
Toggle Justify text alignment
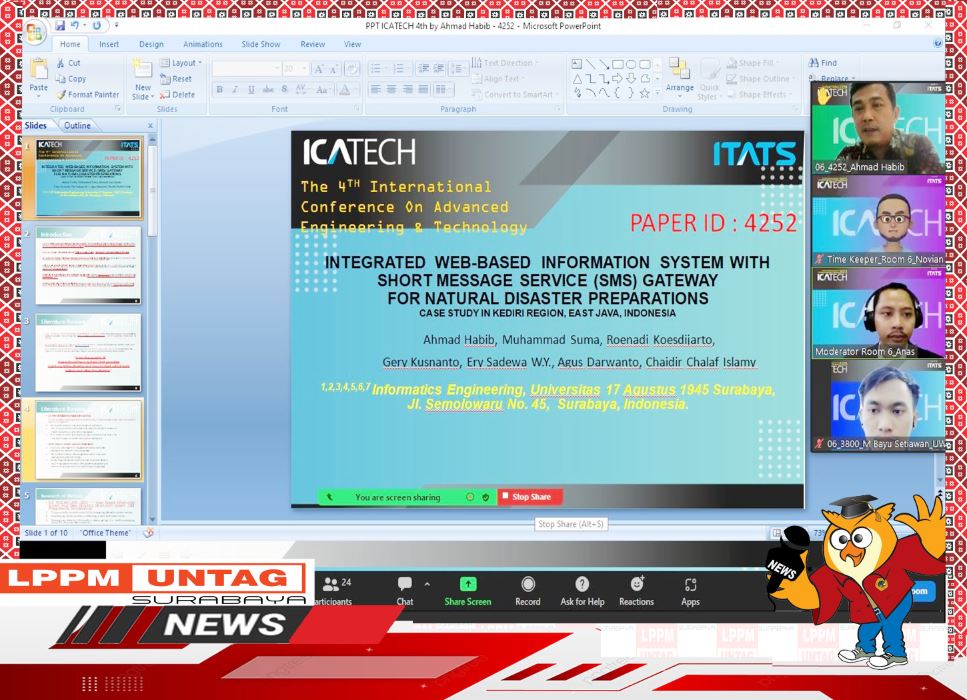(x=424, y=90)
